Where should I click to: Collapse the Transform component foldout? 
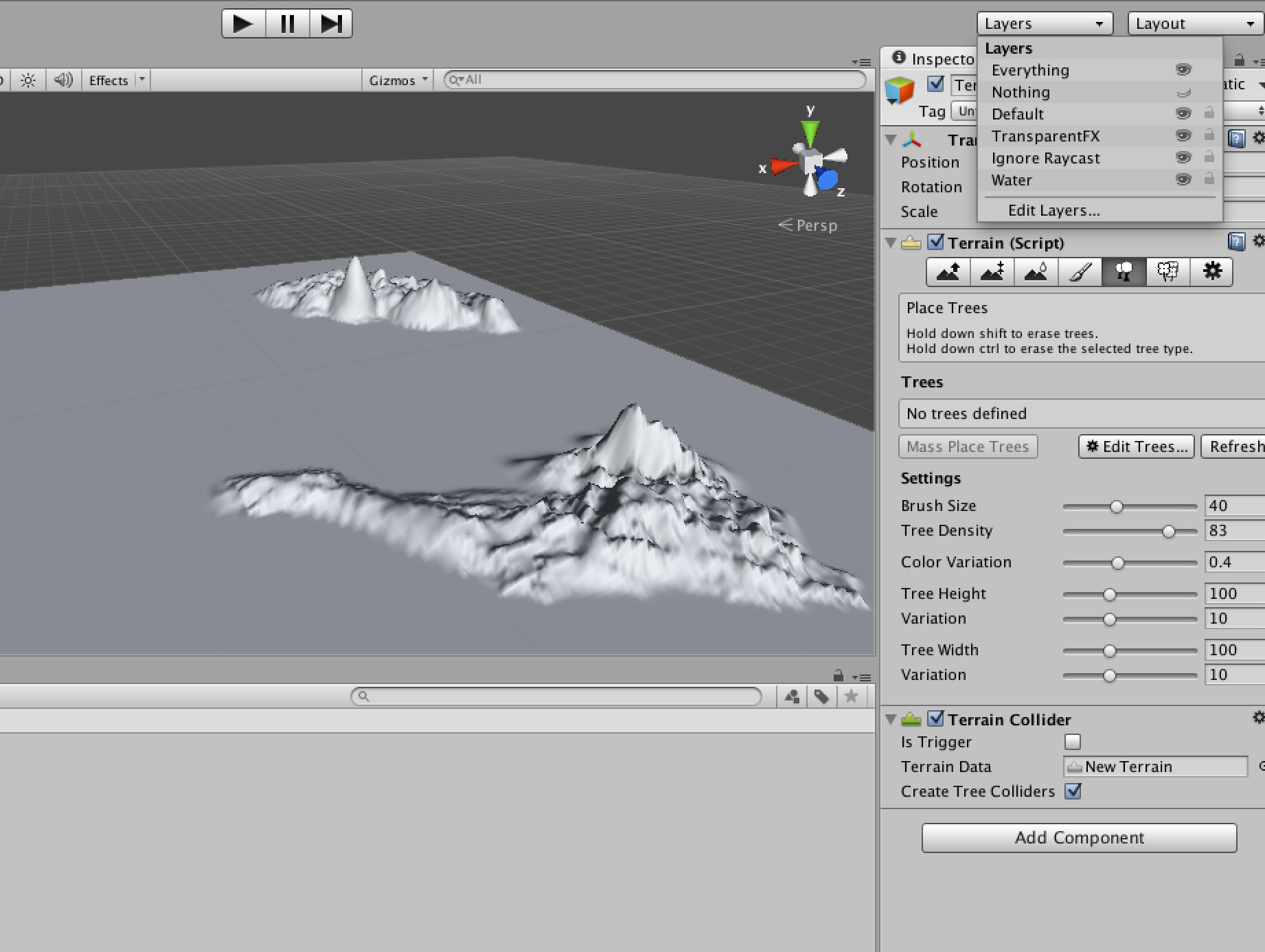[x=891, y=140]
